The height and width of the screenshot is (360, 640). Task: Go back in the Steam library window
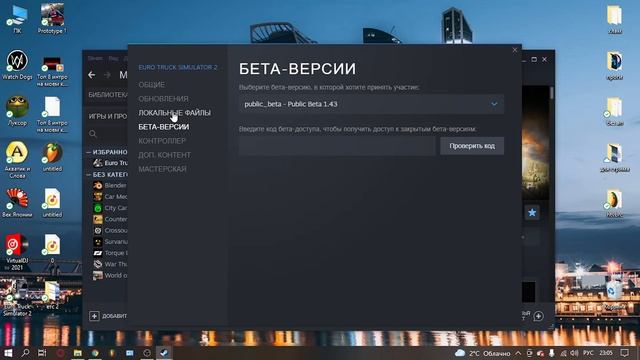[92, 75]
